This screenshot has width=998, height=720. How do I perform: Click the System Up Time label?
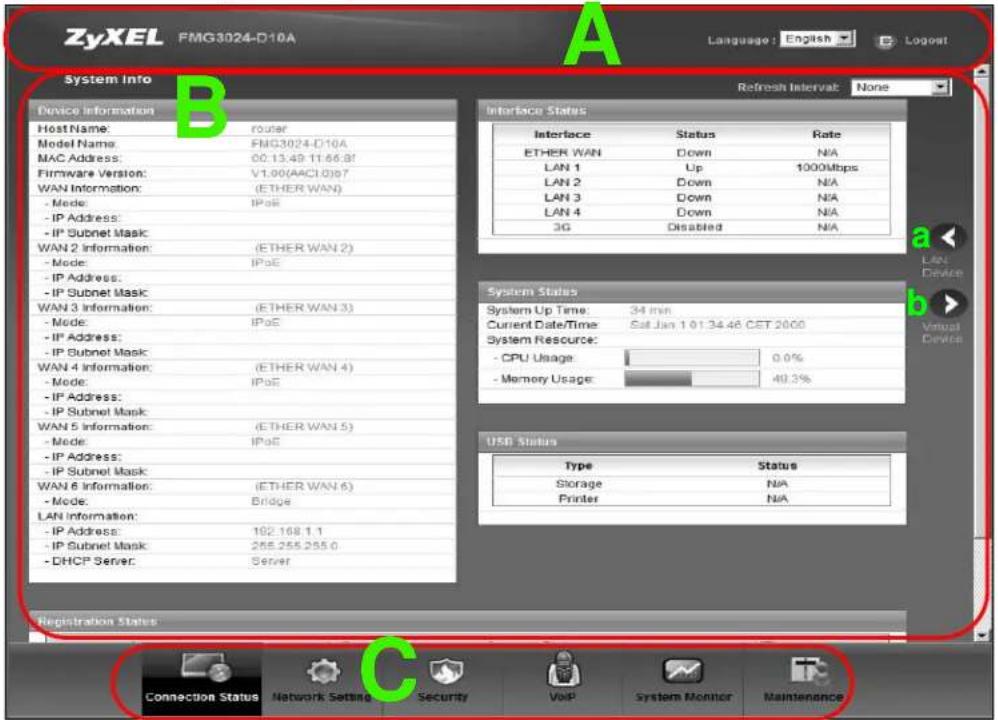[x=538, y=310]
